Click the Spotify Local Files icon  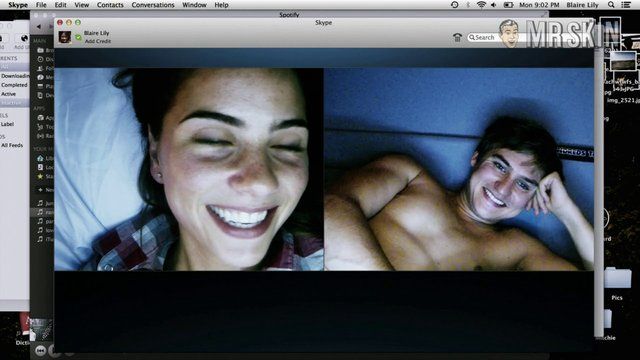tap(40, 167)
